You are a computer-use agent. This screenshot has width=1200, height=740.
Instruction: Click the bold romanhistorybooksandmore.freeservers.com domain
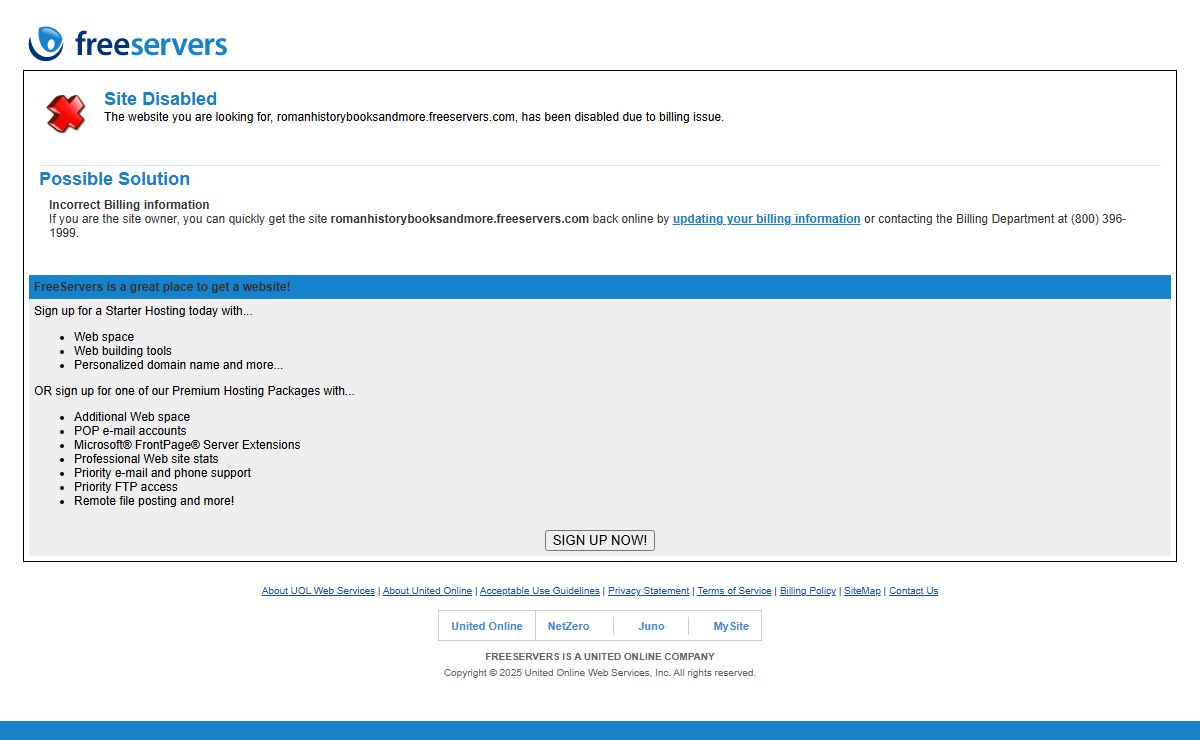460,219
